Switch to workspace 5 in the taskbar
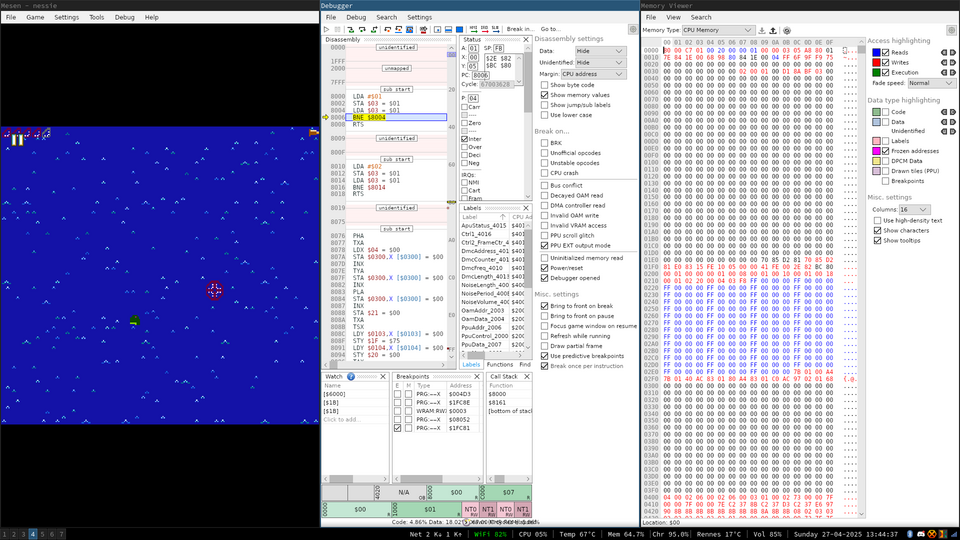The height and width of the screenshot is (540, 960). [42, 534]
